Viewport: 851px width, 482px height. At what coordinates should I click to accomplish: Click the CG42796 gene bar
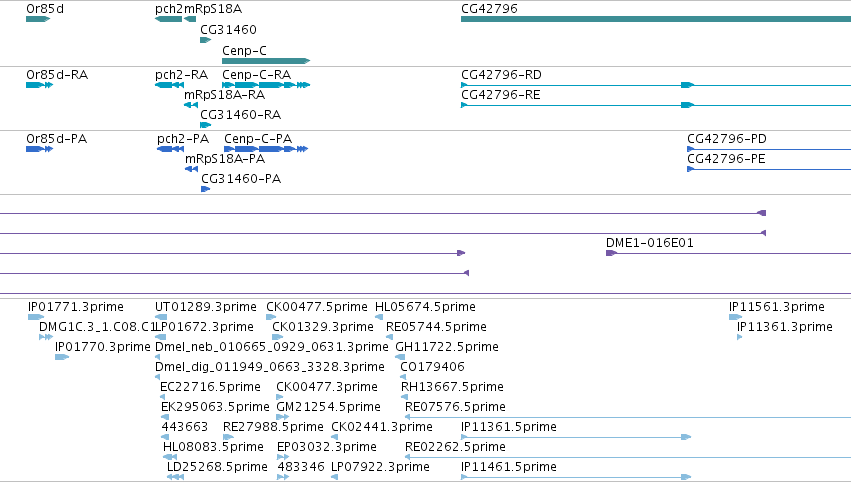pos(656,19)
